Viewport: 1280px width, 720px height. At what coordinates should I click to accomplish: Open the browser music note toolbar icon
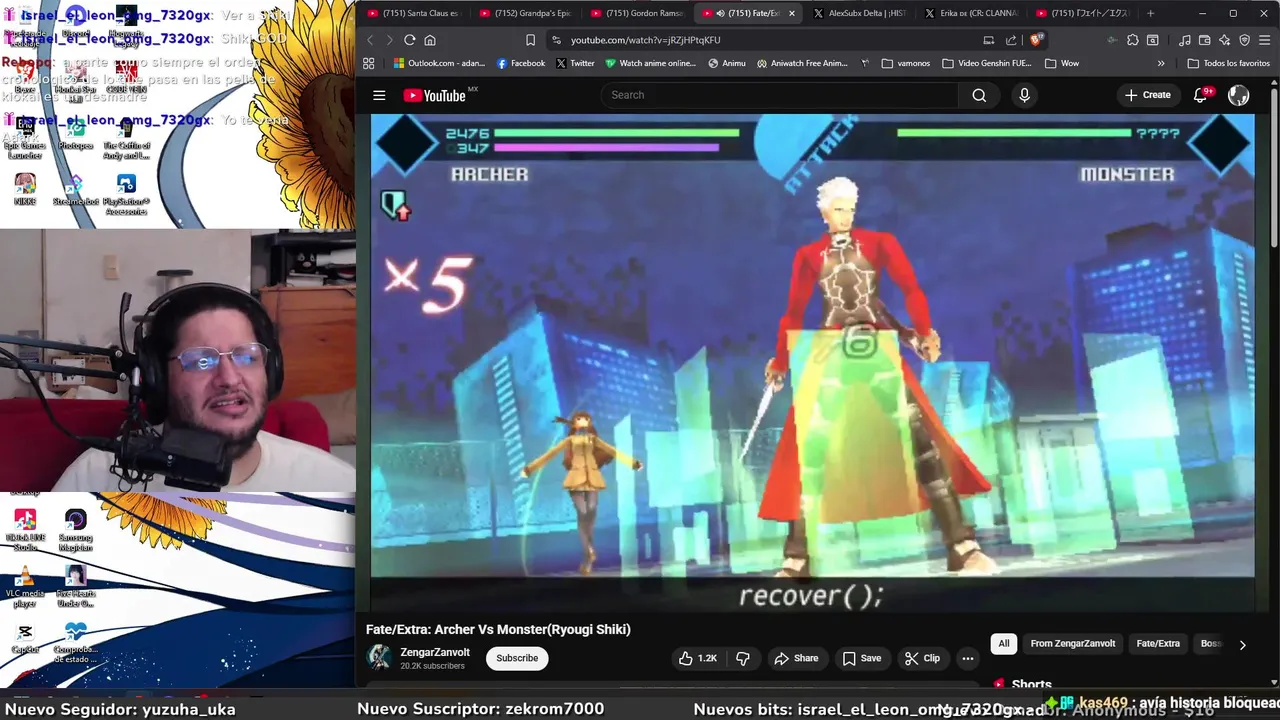tap(1185, 40)
